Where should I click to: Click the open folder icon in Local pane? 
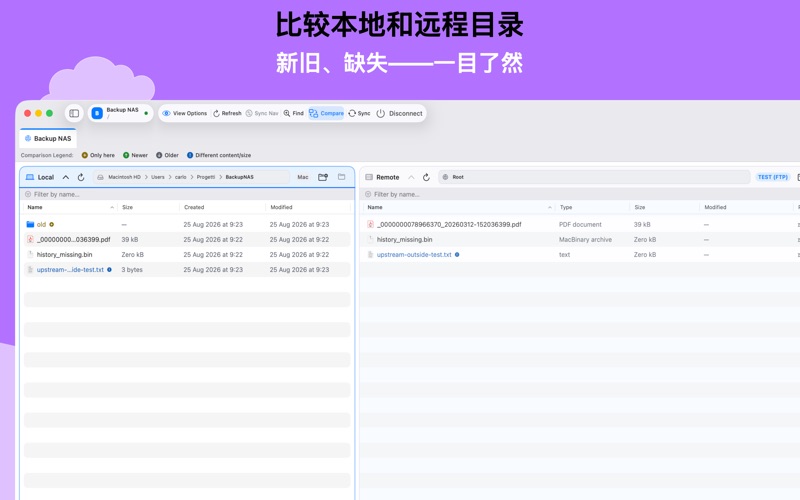click(x=341, y=177)
